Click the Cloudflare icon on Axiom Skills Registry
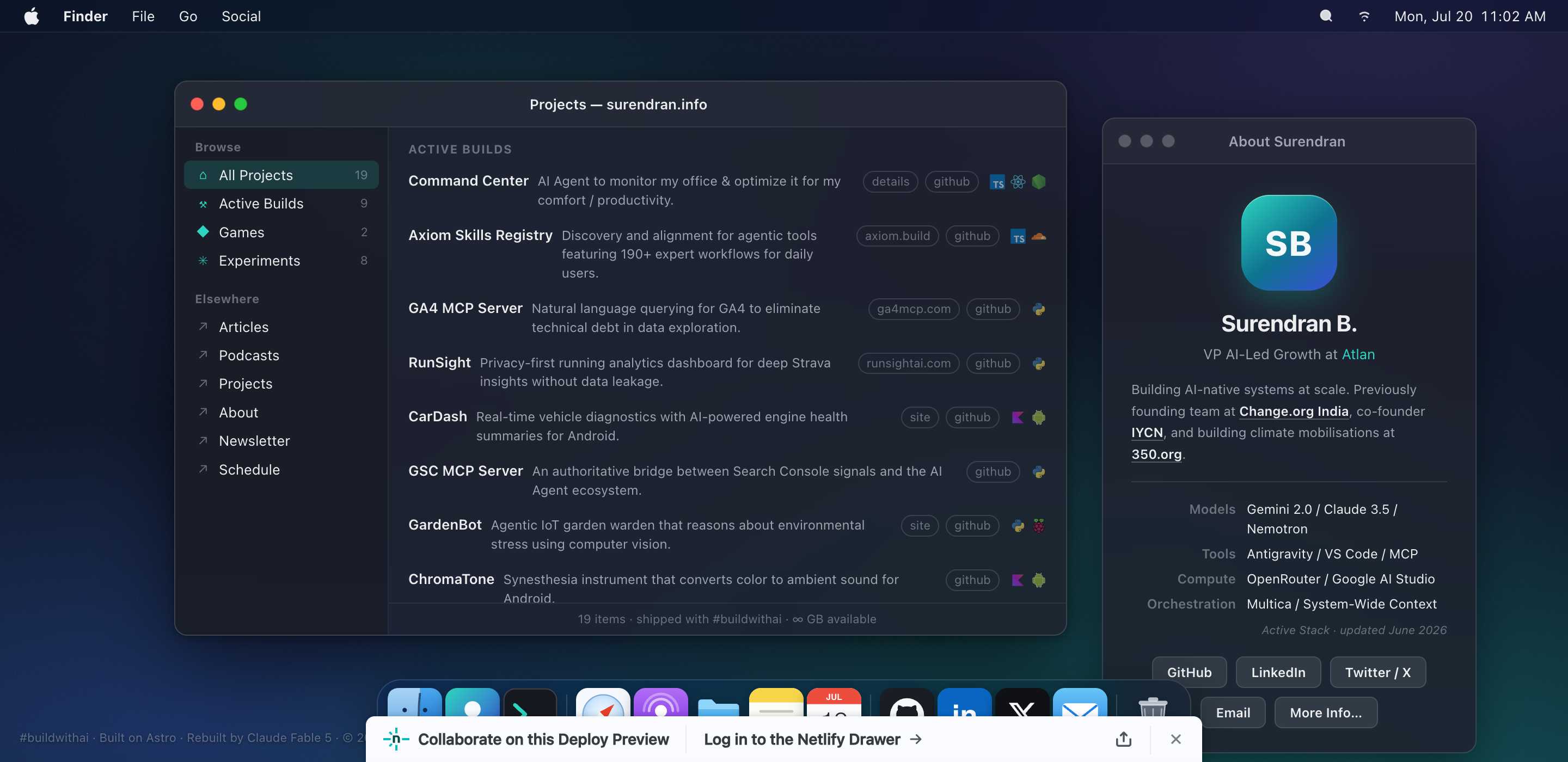 click(x=1038, y=236)
